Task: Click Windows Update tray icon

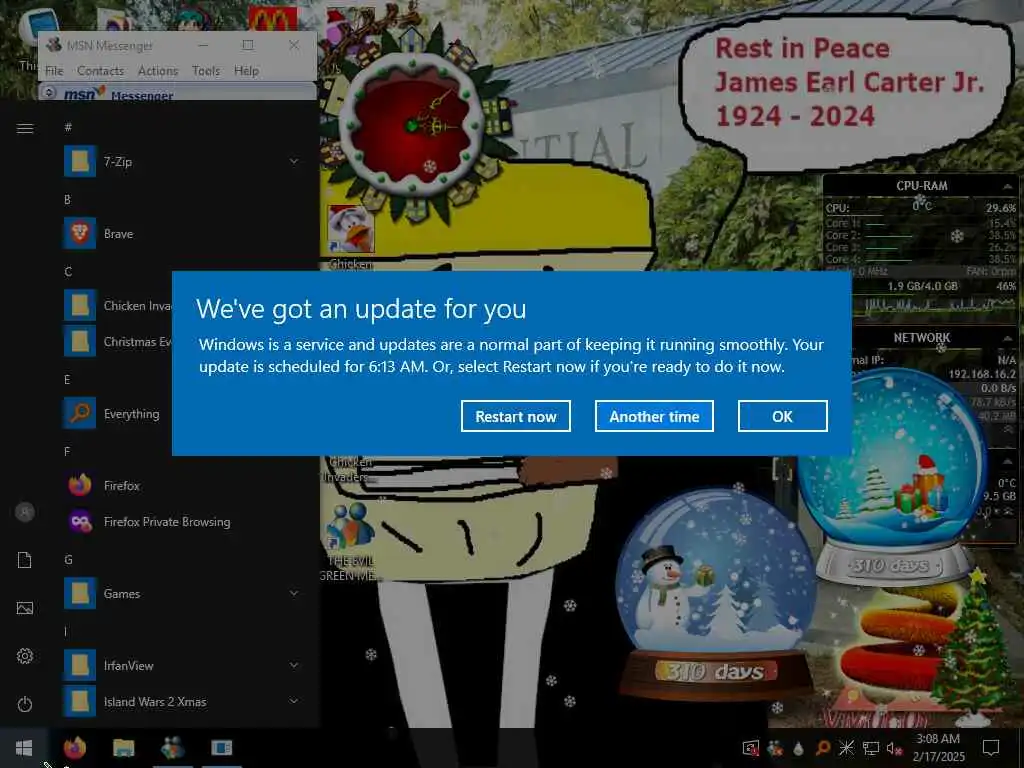Action: click(x=751, y=748)
